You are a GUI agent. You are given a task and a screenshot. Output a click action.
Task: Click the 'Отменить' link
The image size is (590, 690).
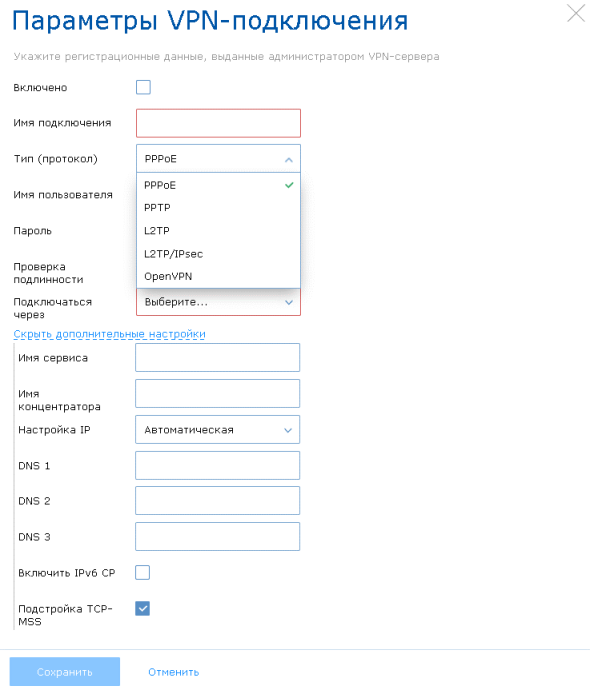[x=173, y=672]
